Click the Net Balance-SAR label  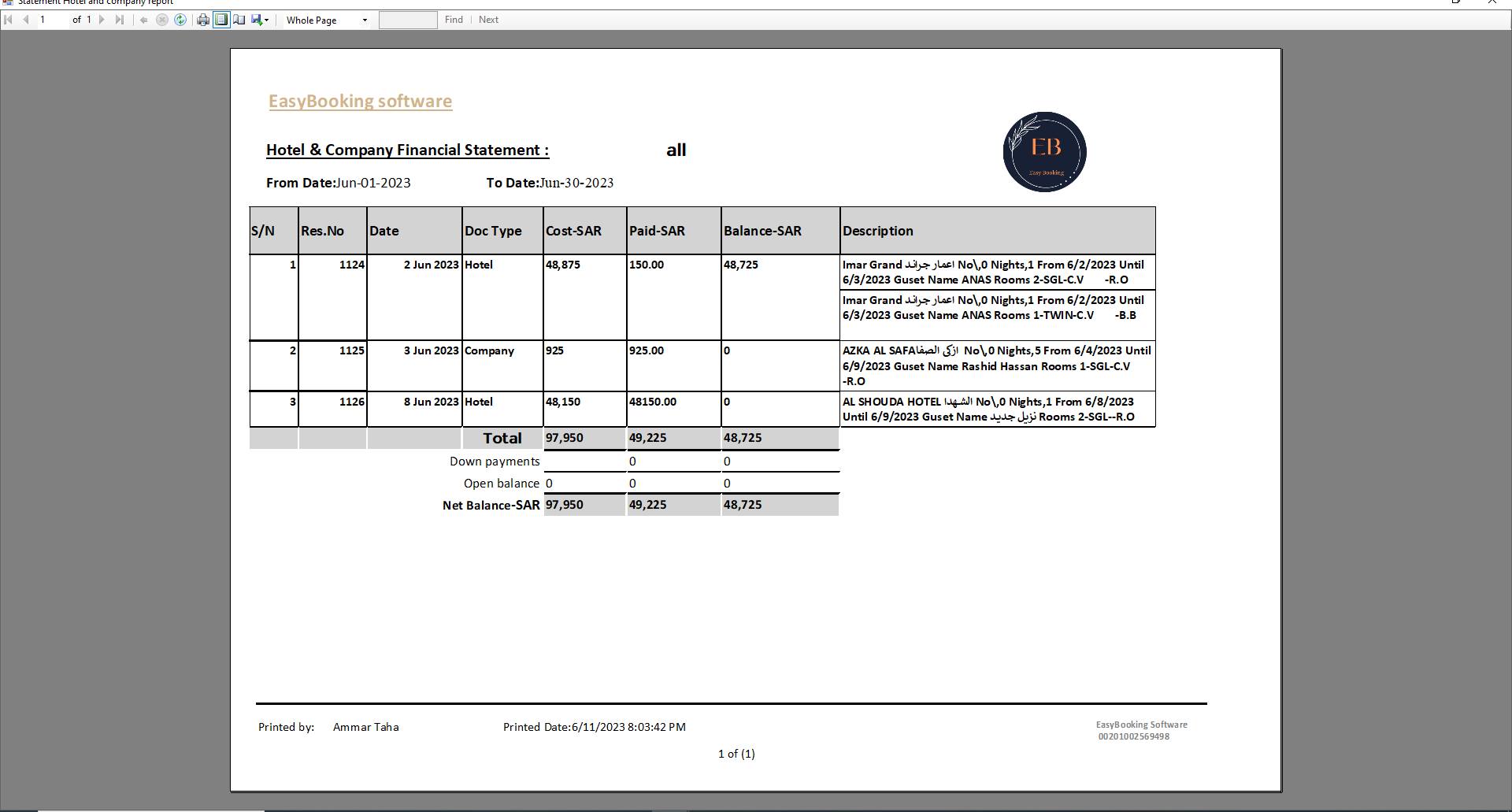(491, 505)
